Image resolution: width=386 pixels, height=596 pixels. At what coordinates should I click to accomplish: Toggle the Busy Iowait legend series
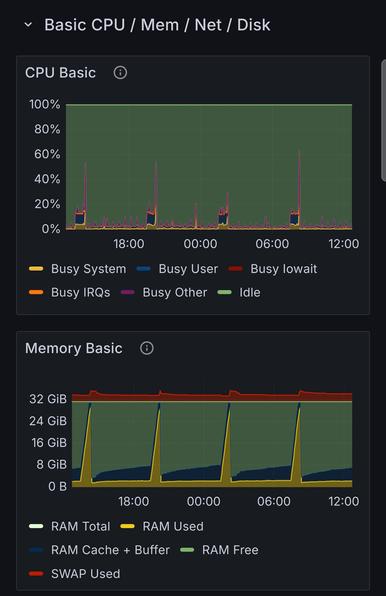pos(283,269)
